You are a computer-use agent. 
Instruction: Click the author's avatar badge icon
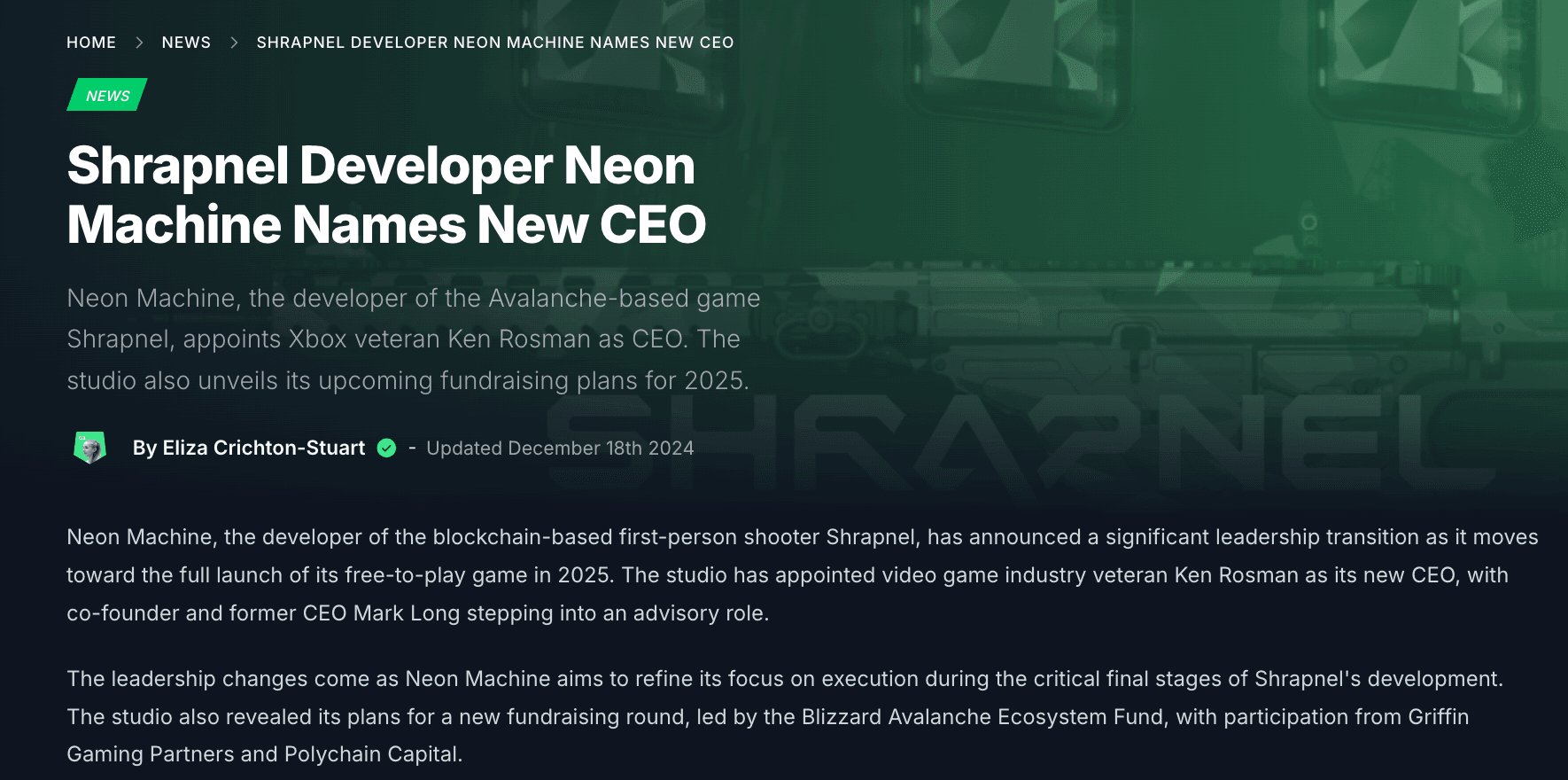point(89,447)
